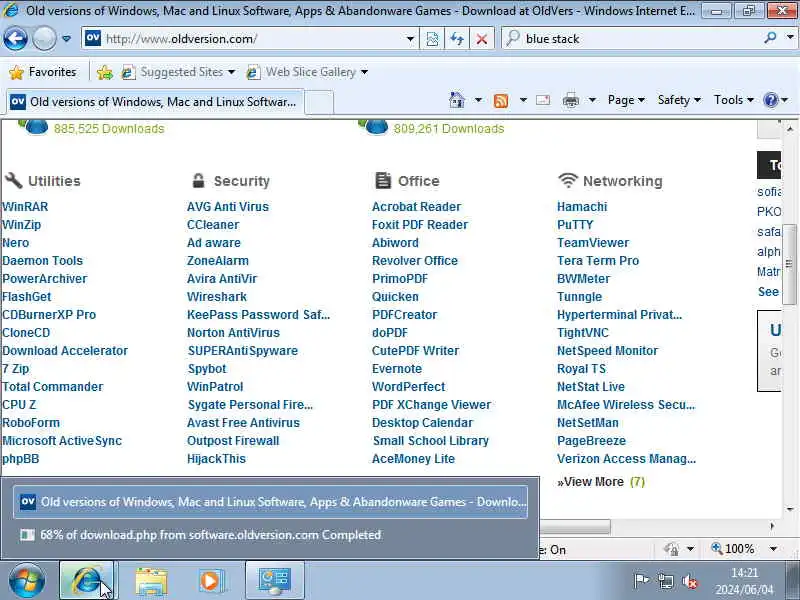The width and height of the screenshot is (800, 600).
Task: Click the Control Panel taskbar icon
Action: [x=274, y=581]
